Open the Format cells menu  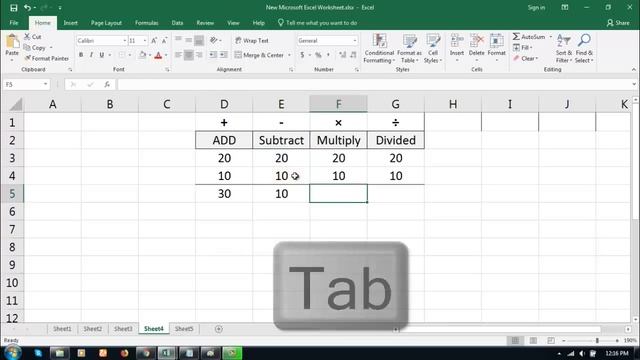pyautogui.click(x=497, y=48)
